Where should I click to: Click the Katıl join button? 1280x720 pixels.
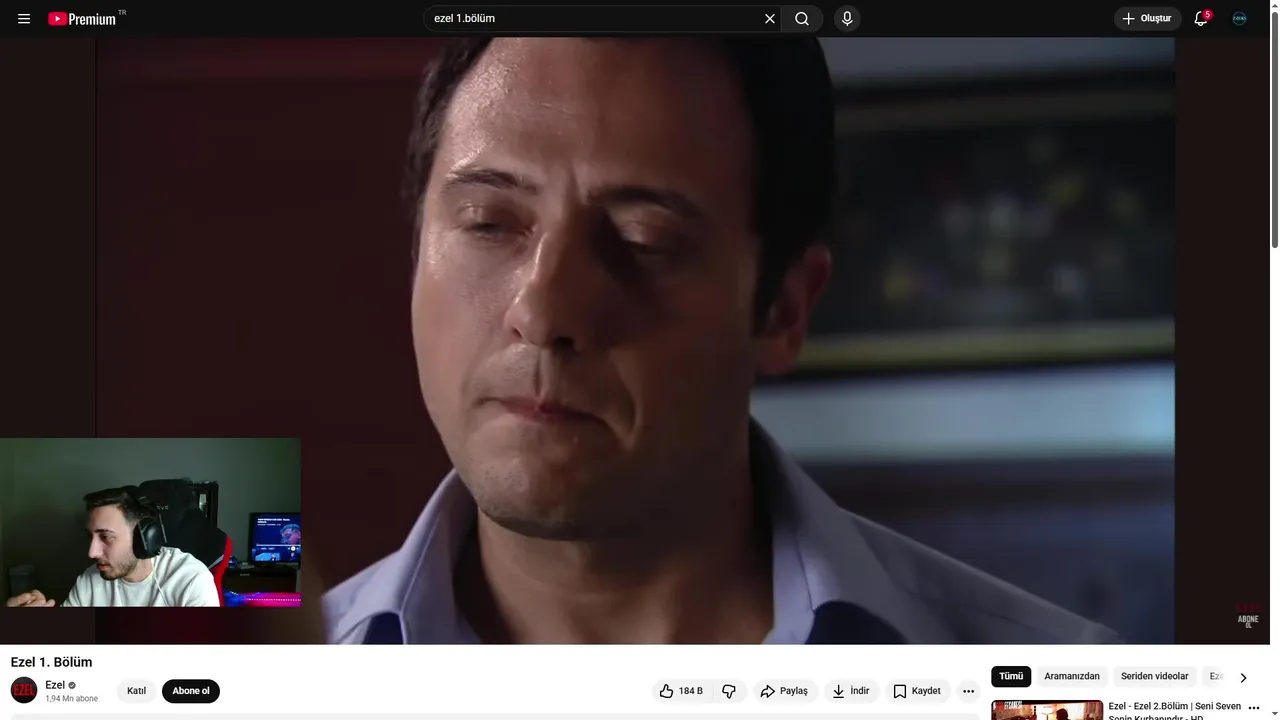pyautogui.click(x=136, y=691)
